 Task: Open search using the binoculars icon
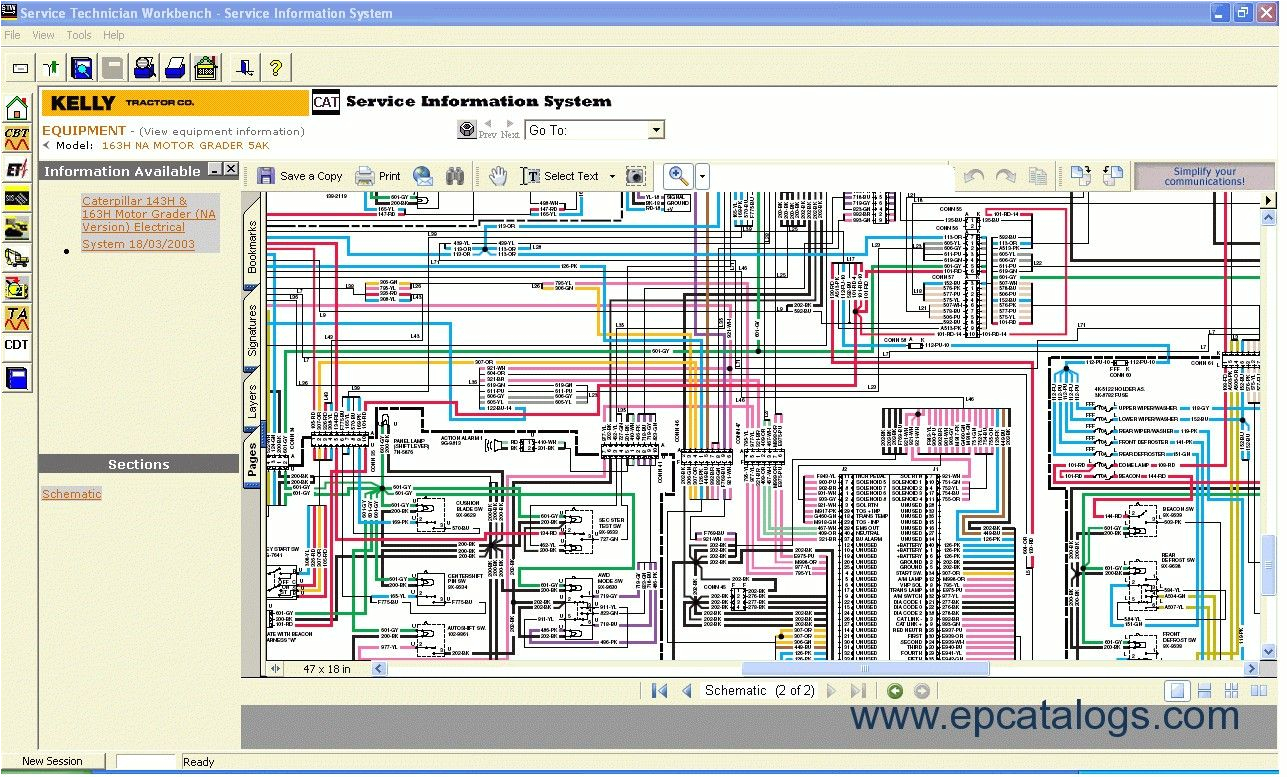coord(455,176)
